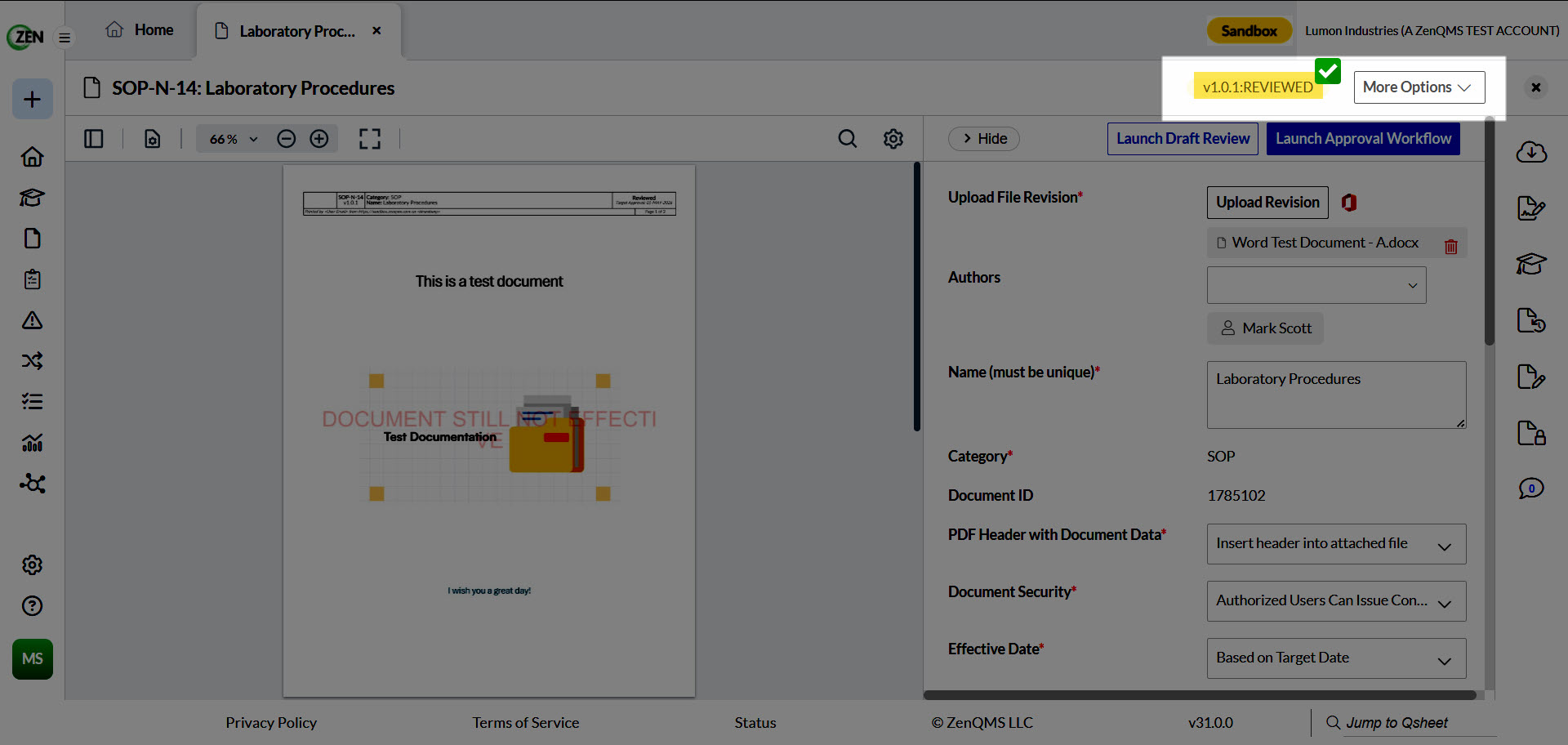Click the properties panel vertical scrollbar
This screenshot has height=745, width=1568.
[x=1490, y=233]
